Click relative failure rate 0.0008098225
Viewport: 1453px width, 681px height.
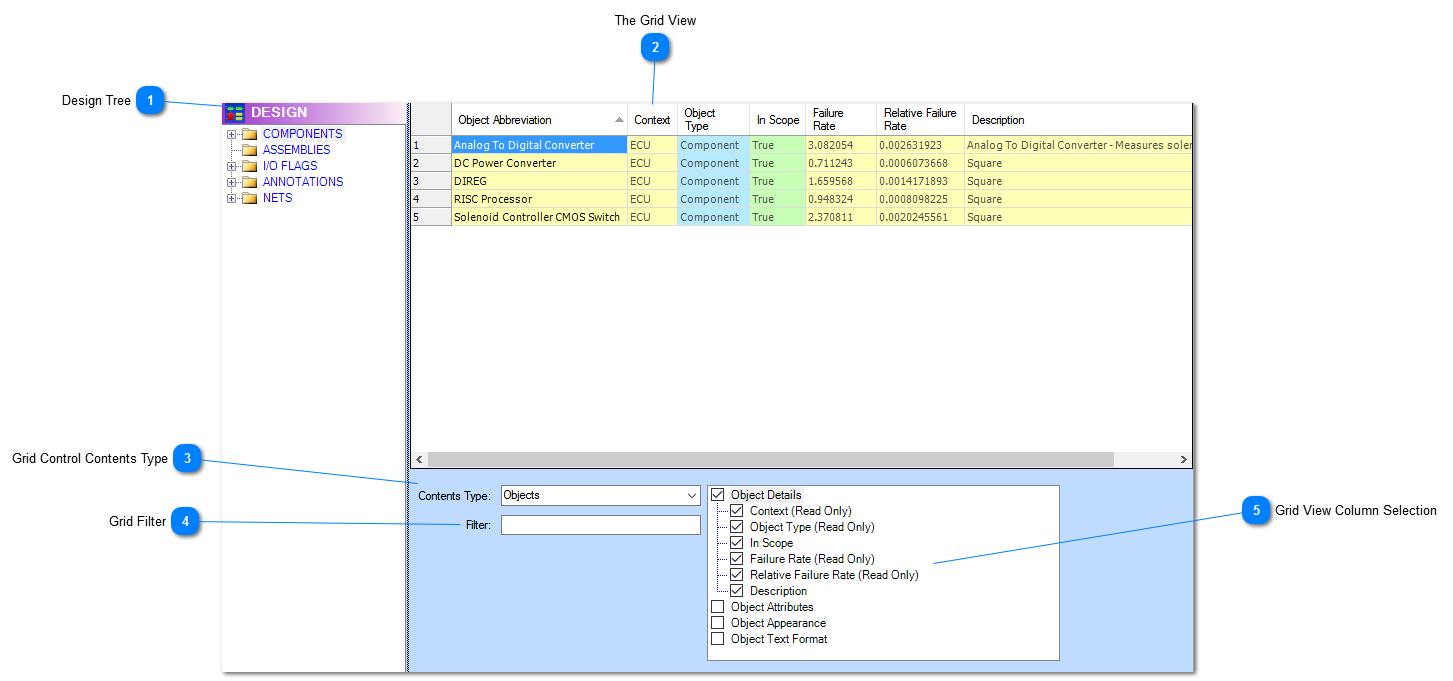920,199
